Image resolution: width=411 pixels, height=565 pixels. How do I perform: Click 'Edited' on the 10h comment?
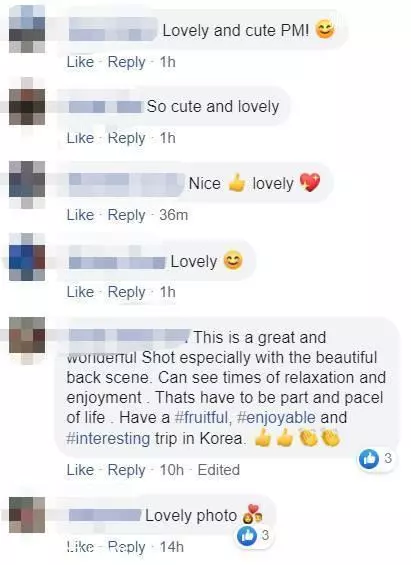219,470
